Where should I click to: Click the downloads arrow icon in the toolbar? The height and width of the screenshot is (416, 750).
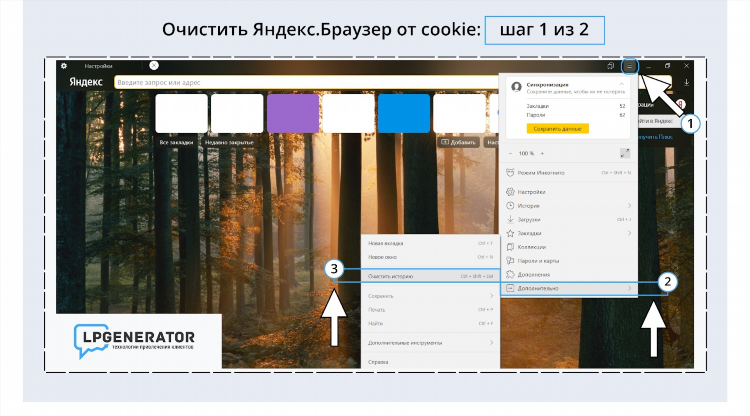pos(686,82)
